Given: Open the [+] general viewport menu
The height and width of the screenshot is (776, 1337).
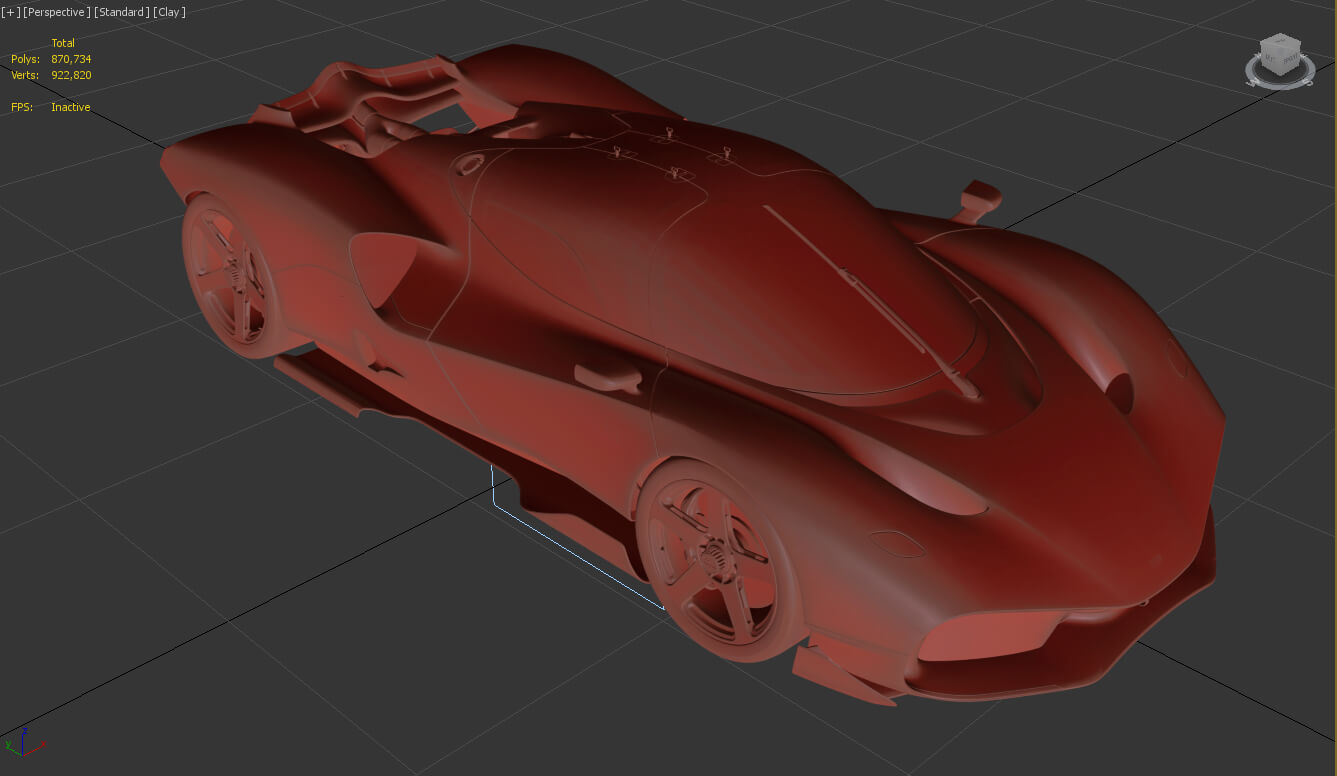Looking at the screenshot, I should pyautogui.click(x=10, y=12).
